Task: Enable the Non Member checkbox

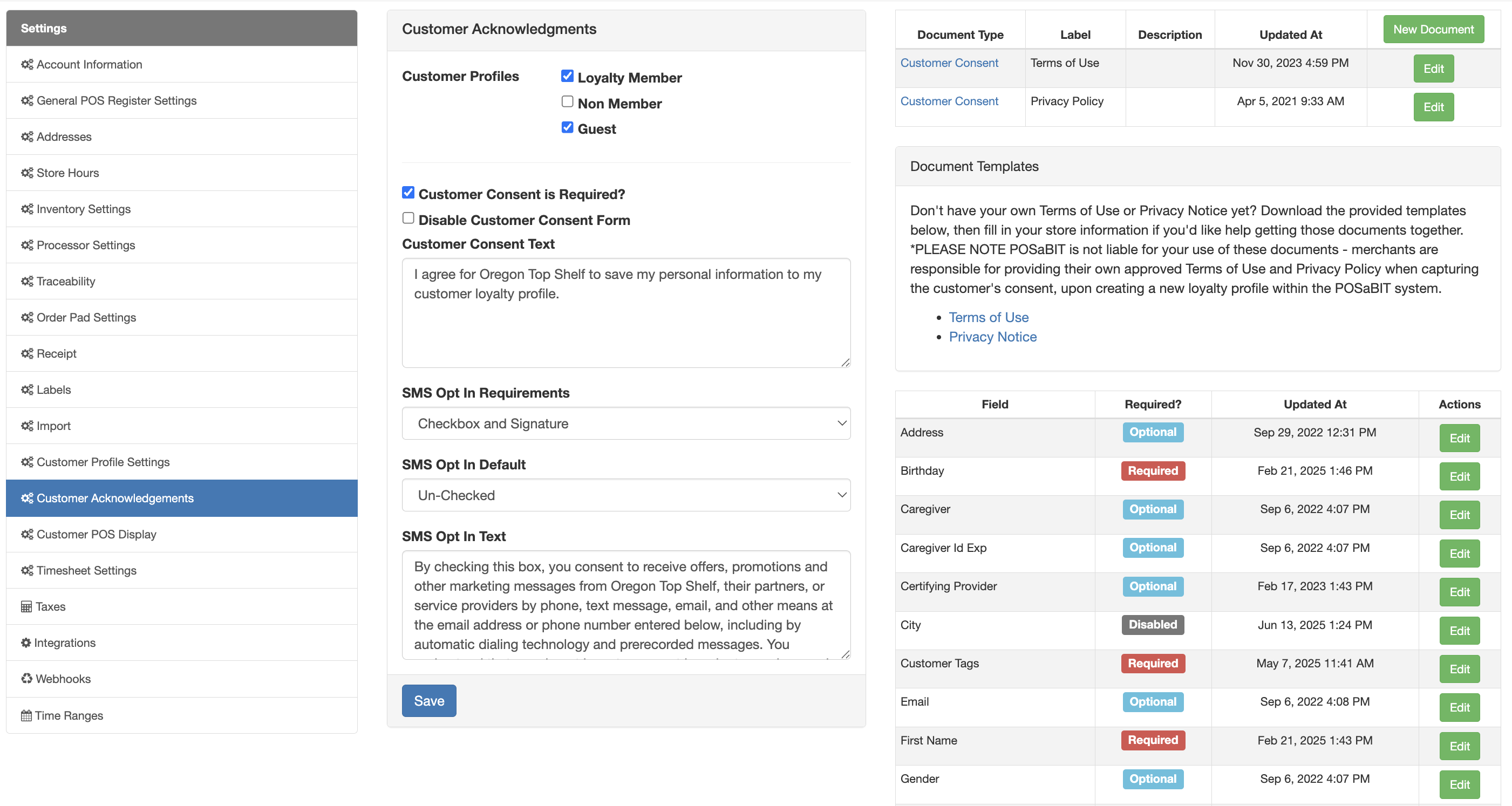Action: (x=567, y=101)
